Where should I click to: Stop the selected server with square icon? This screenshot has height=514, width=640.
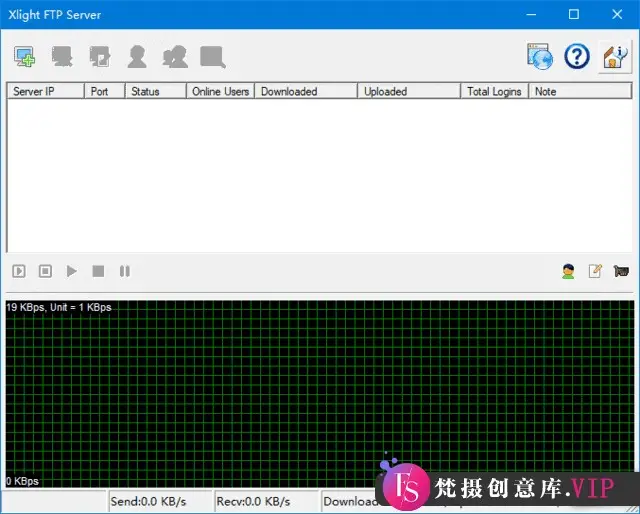pos(98,271)
